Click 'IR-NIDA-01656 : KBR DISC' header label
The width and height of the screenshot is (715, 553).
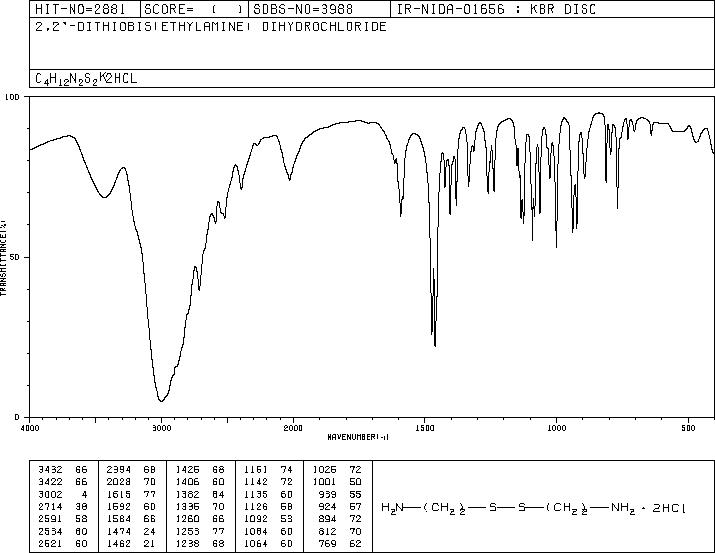coord(496,9)
